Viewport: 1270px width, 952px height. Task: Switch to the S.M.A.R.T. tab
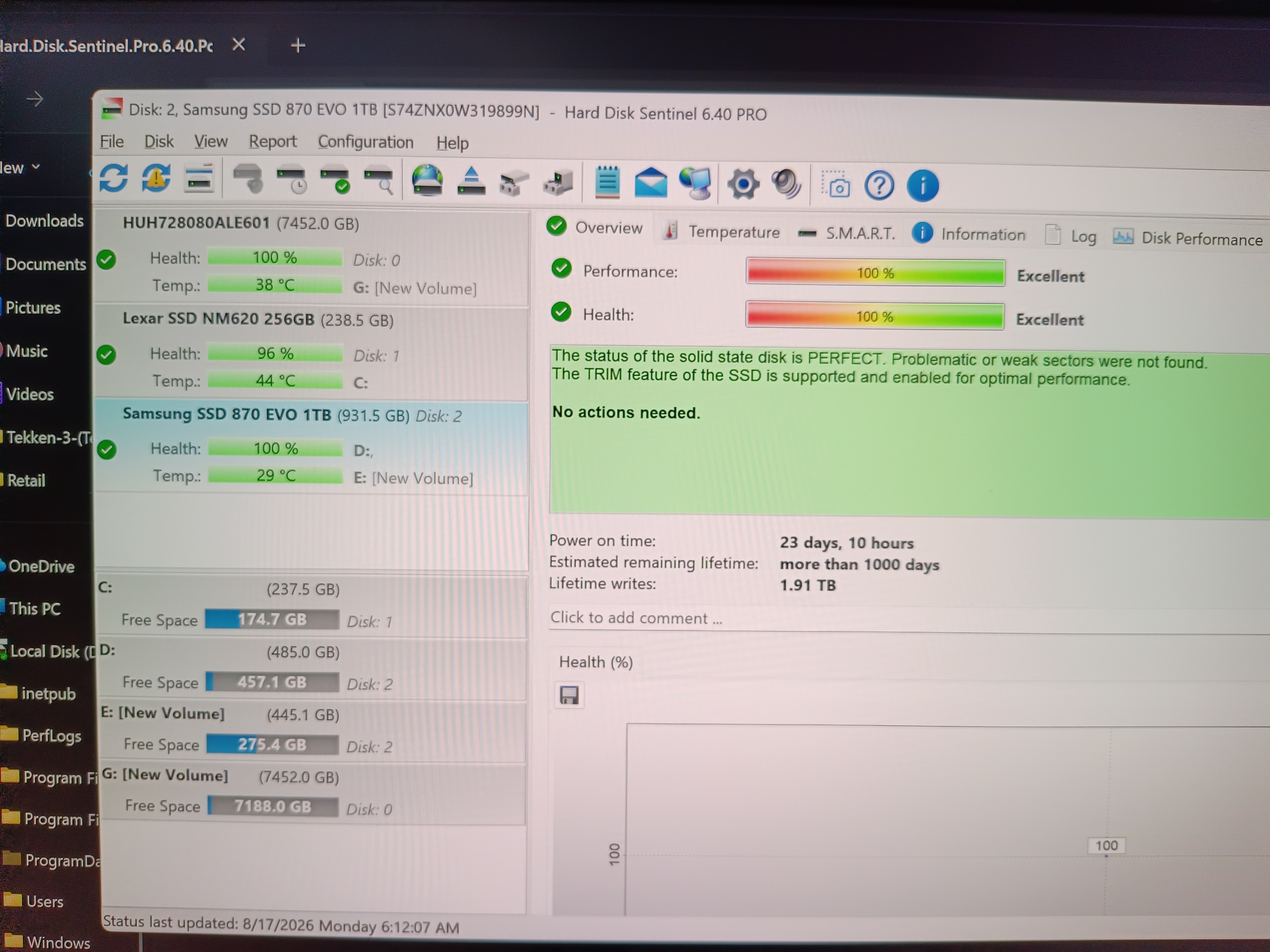pyautogui.click(x=846, y=233)
